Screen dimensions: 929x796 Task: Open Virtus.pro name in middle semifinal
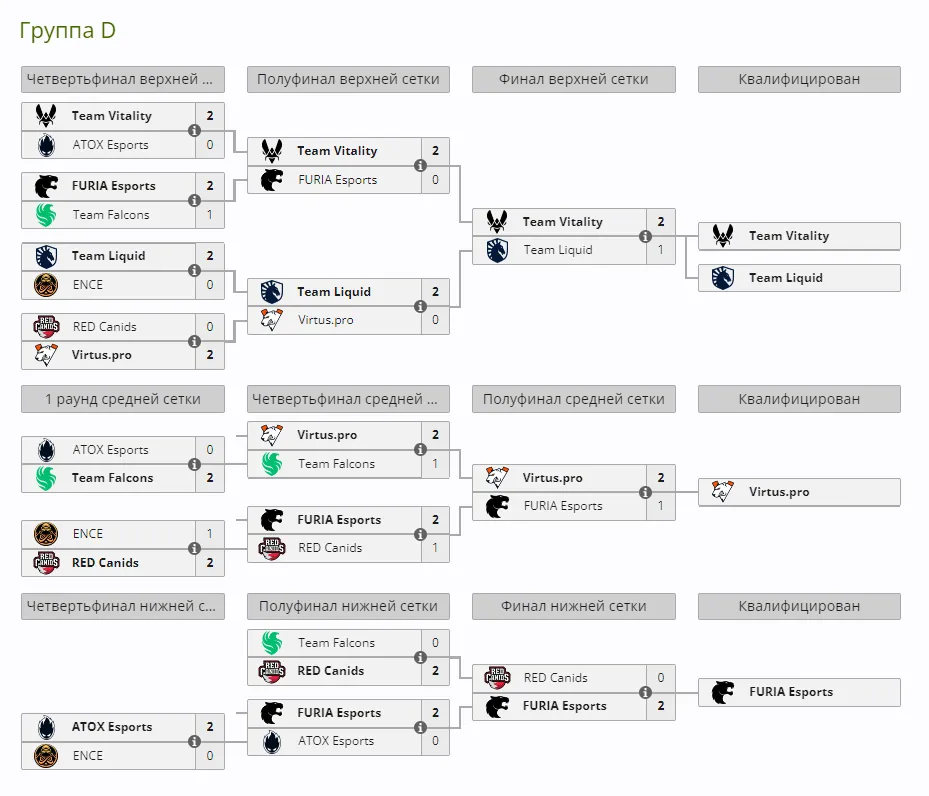[552, 478]
